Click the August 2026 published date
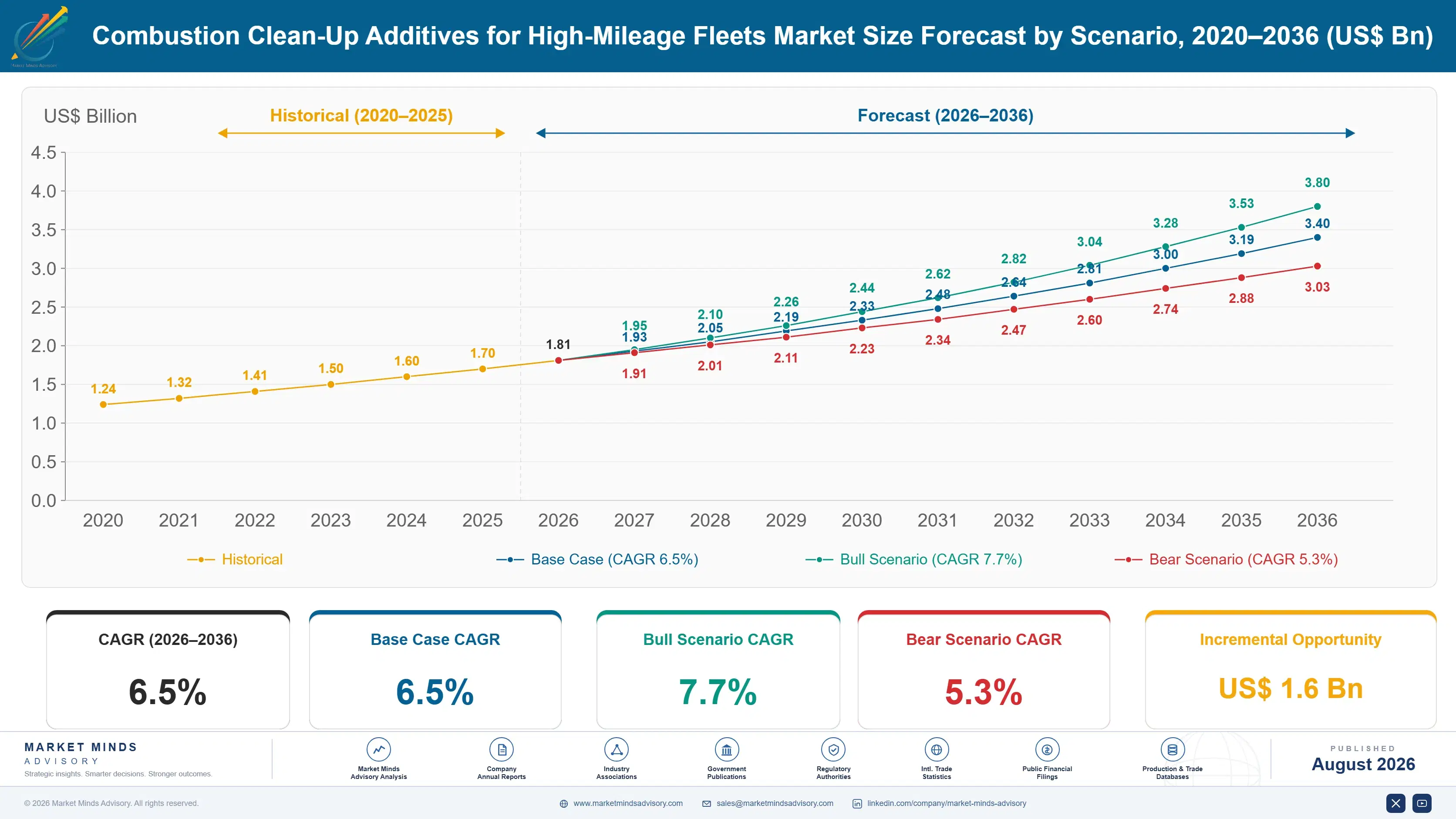 point(1363,764)
